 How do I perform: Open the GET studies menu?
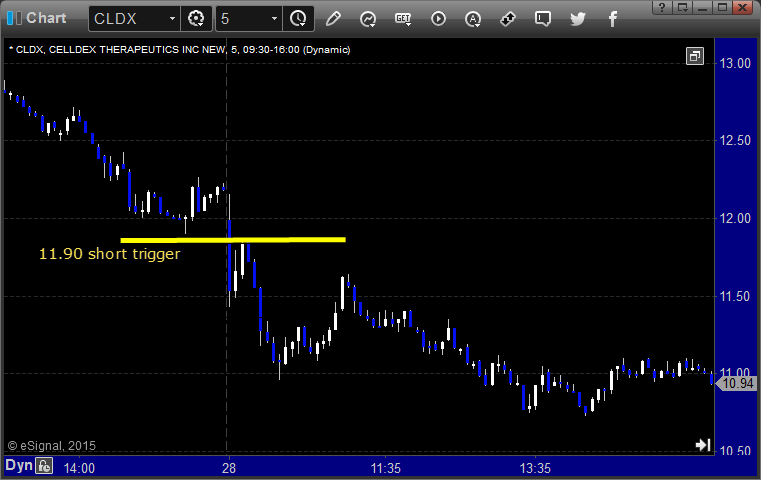pyautogui.click(x=403, y=19)
